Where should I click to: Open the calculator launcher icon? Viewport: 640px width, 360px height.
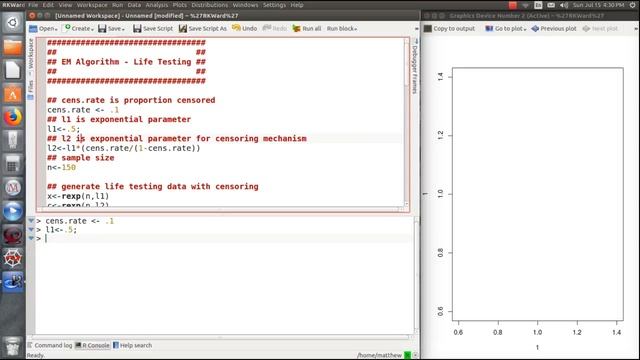13,165
